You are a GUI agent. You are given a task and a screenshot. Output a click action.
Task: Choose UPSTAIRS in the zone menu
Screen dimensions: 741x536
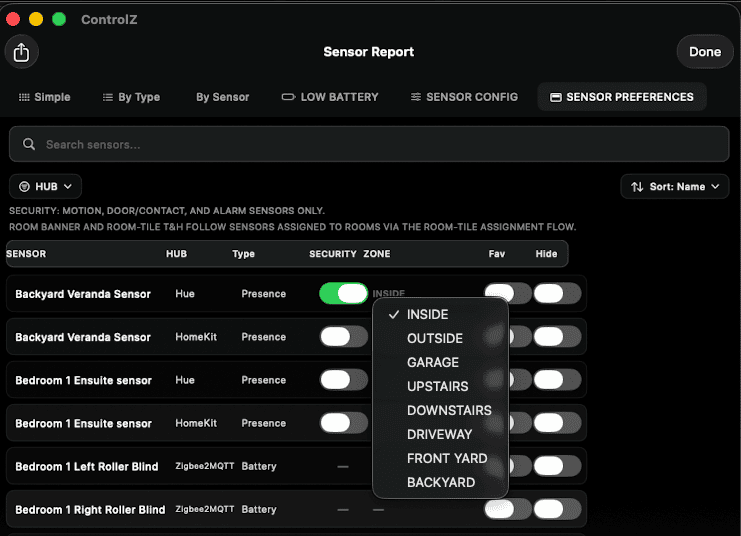(x=440, y=387)
